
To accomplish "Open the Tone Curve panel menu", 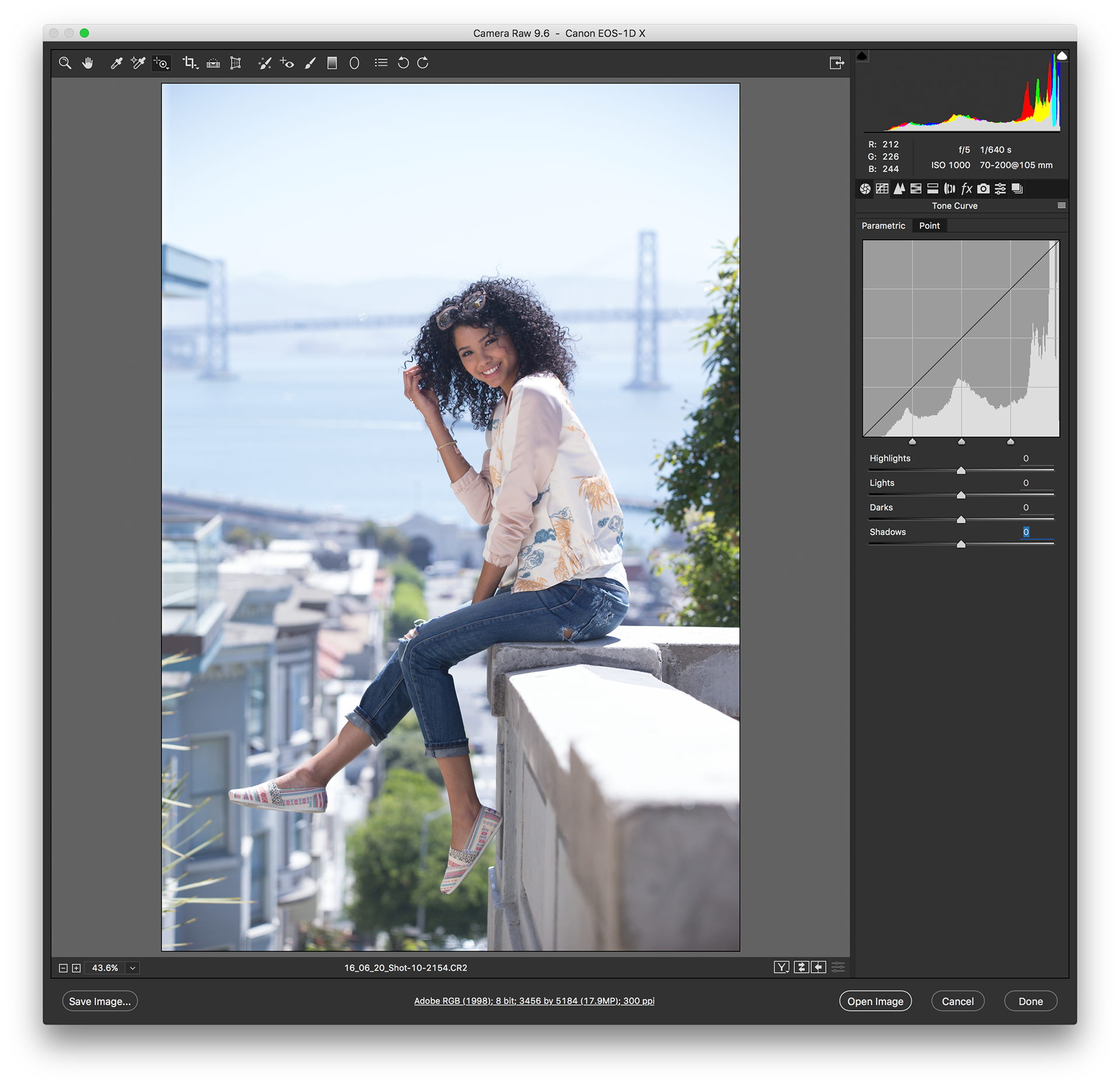I will tap(1061, 205).
